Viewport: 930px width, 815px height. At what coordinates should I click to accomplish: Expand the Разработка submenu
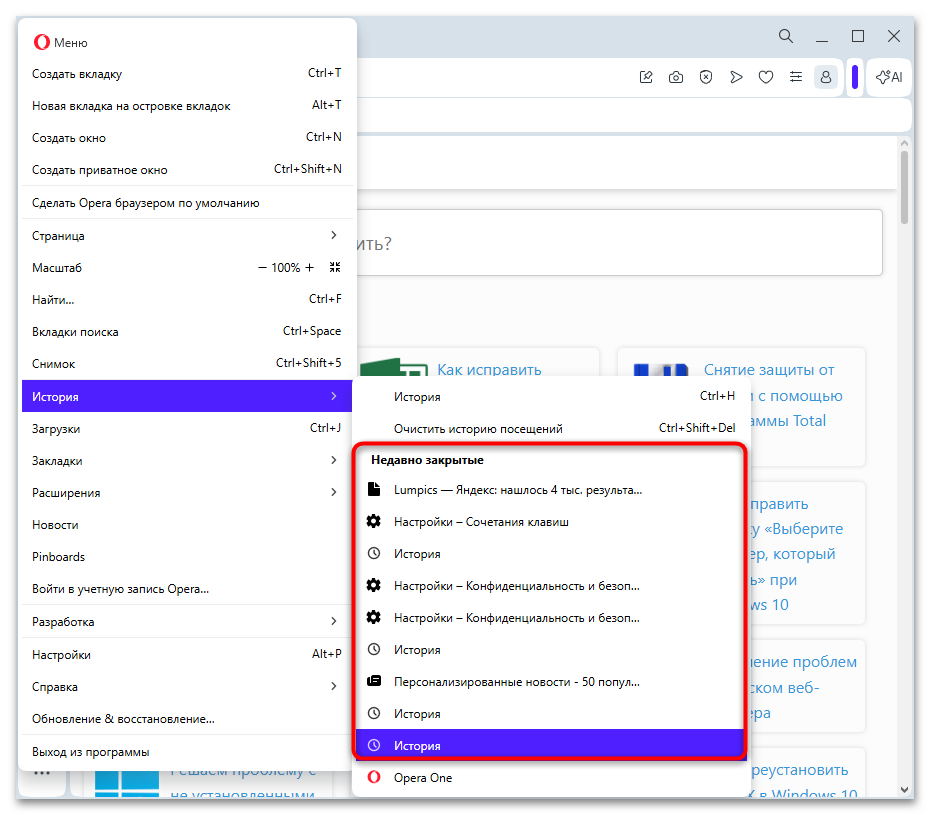[x=187, y=622]
